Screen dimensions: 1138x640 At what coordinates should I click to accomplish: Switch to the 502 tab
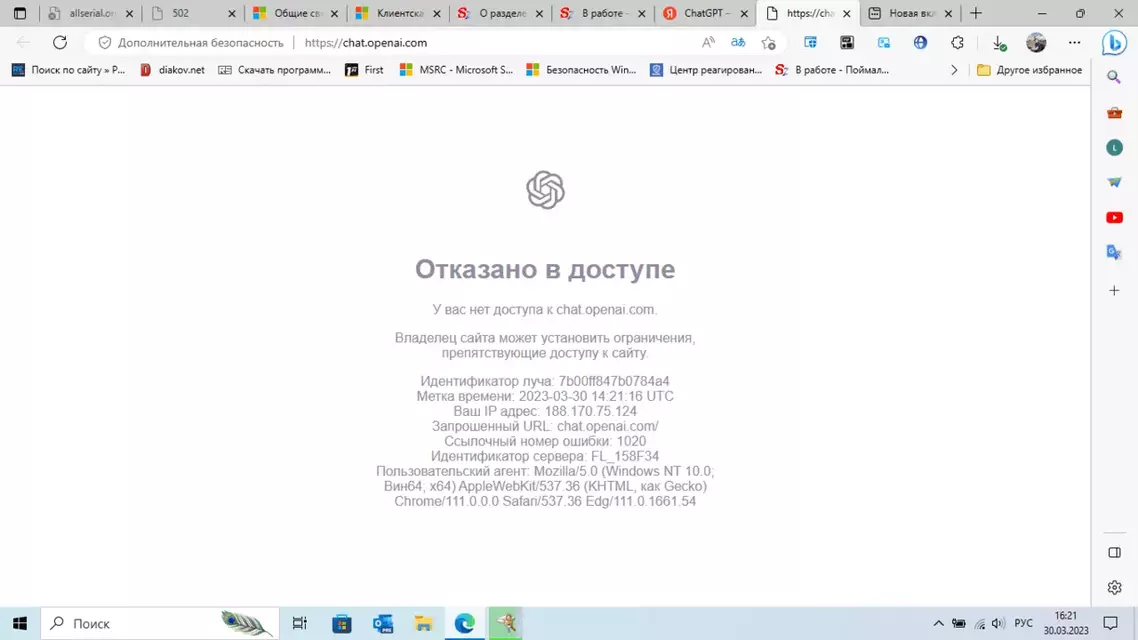tap(192, 13)
